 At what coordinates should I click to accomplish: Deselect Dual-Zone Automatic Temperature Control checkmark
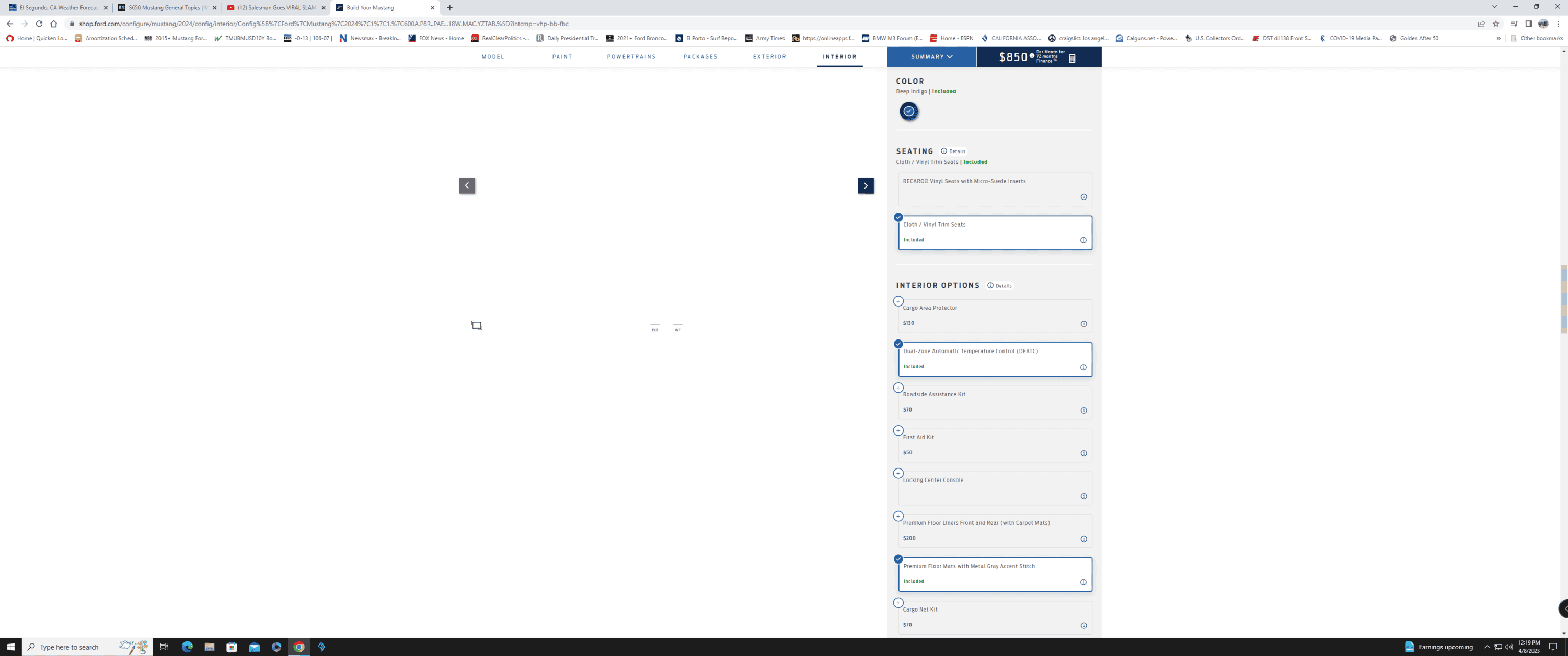(898, 344)
